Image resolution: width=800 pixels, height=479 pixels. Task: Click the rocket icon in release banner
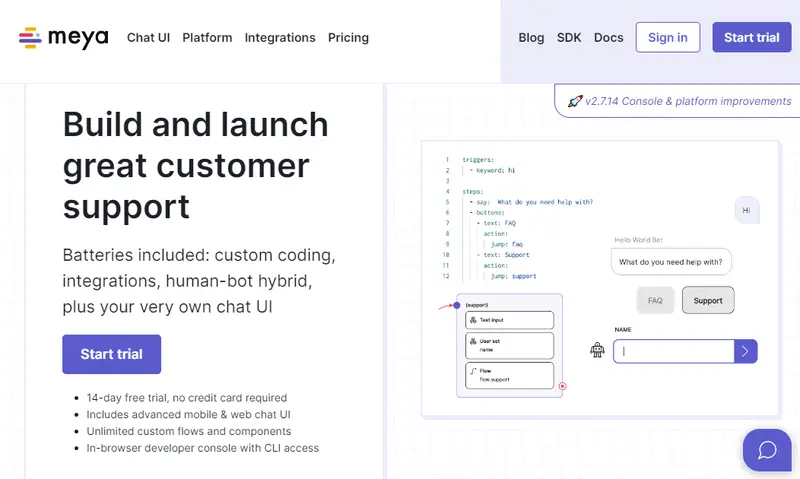pos(575,101)
